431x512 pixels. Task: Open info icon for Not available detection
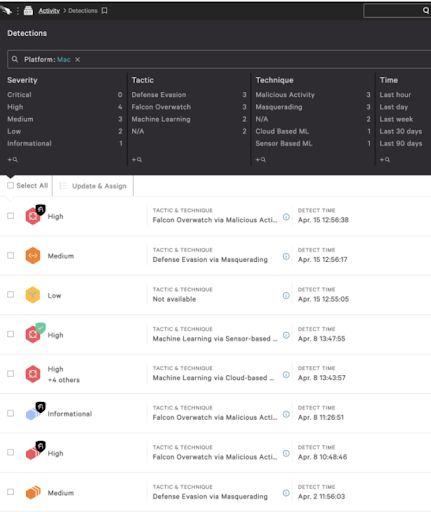[286, 296]
